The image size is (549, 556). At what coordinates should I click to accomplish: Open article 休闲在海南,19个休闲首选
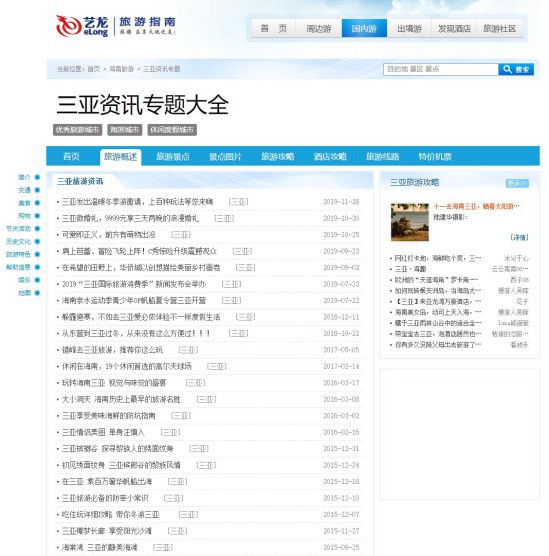pyautogui.click(x=127, y=366)
